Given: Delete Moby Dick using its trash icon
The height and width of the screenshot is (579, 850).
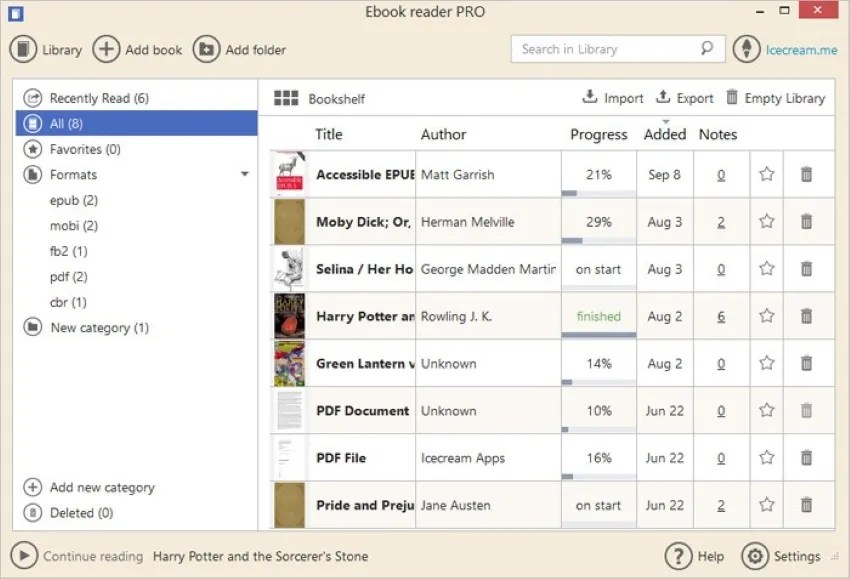Looking at the screenshot, I should tap(808, 221).
